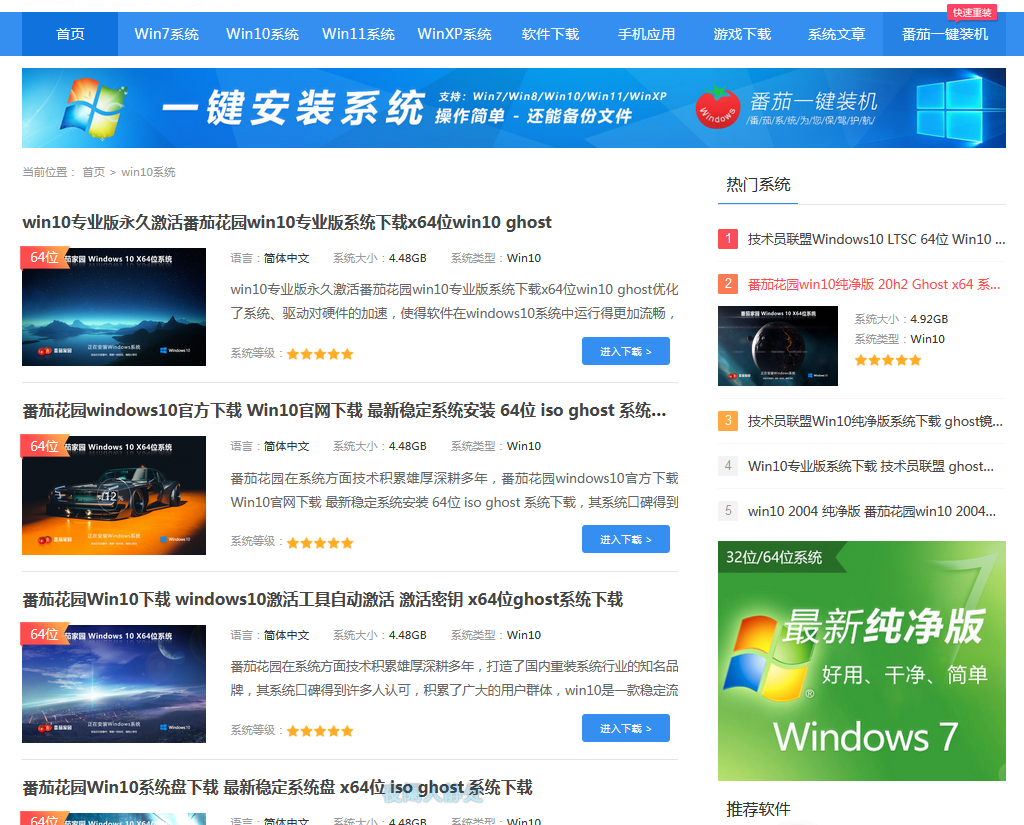This screenshot has width=1024, height=825.
Task: Click rank 2 orange badge in 热门系统
Action: (x=728, y=283)
